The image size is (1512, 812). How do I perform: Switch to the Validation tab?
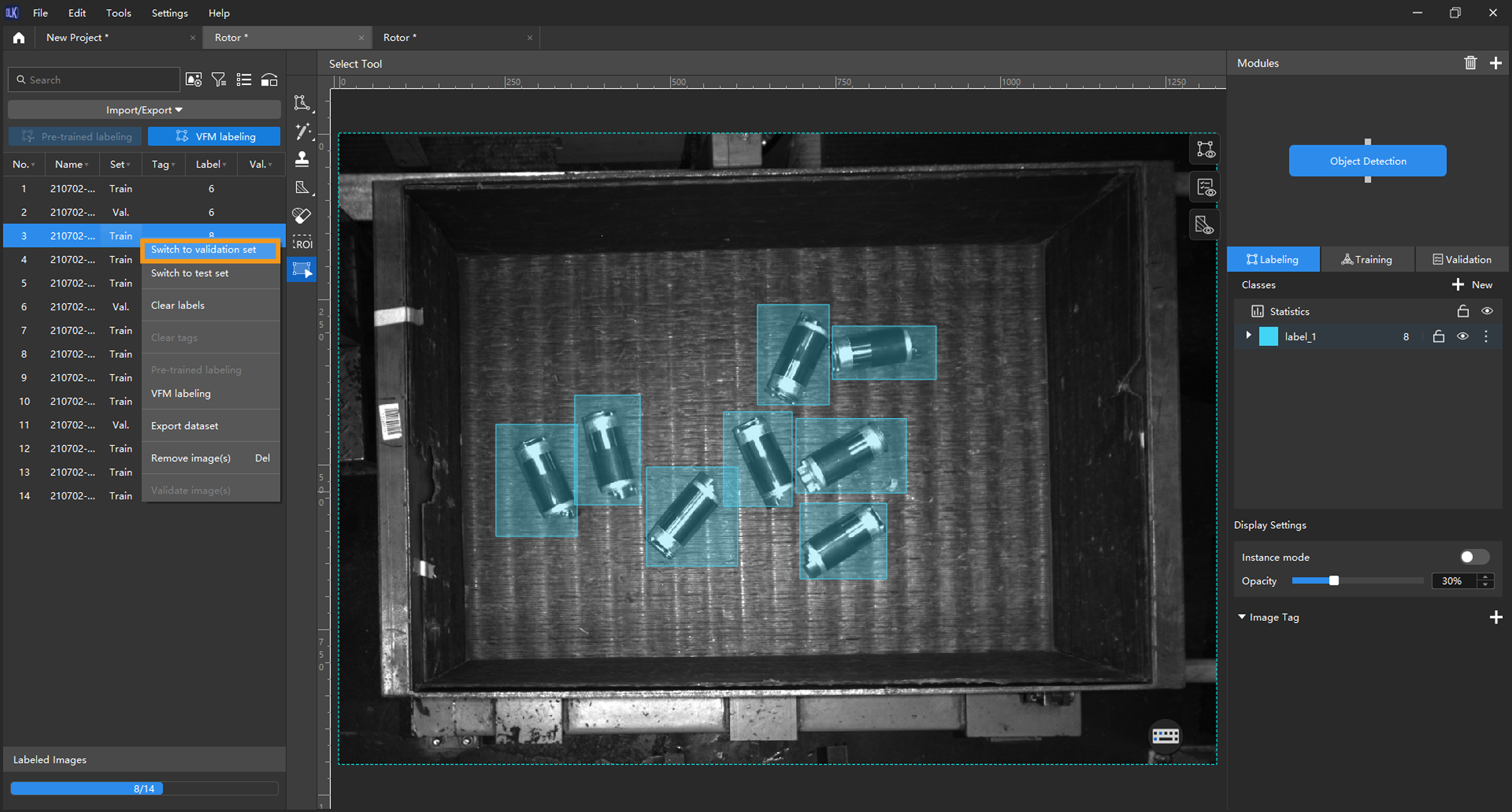pyautogui.click(x=1462, y=260)
